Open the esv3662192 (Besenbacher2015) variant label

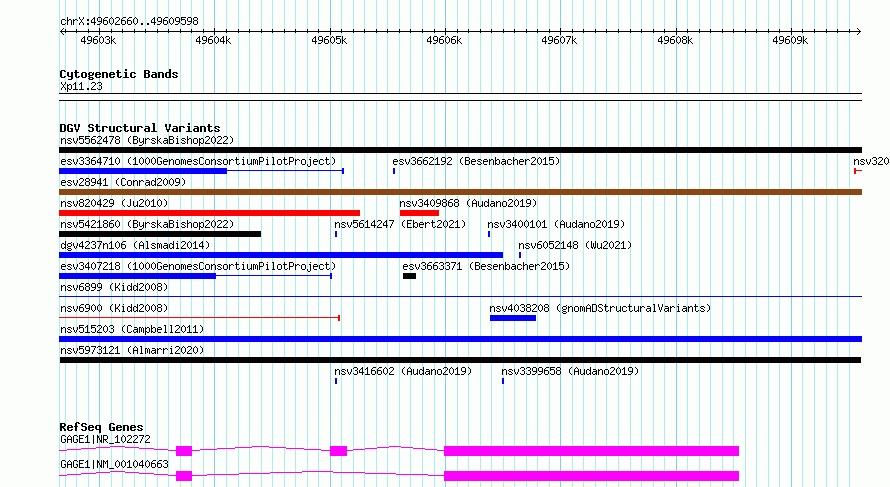[x=476, y=161]
